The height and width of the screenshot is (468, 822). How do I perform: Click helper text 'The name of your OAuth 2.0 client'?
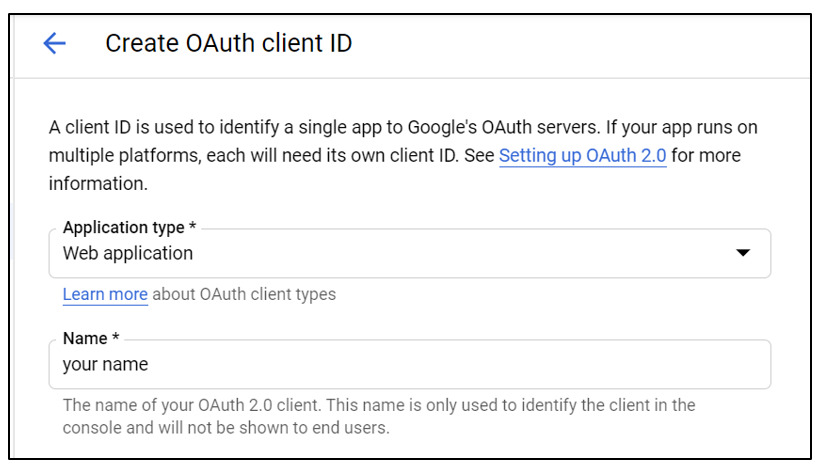coord(200,405)
